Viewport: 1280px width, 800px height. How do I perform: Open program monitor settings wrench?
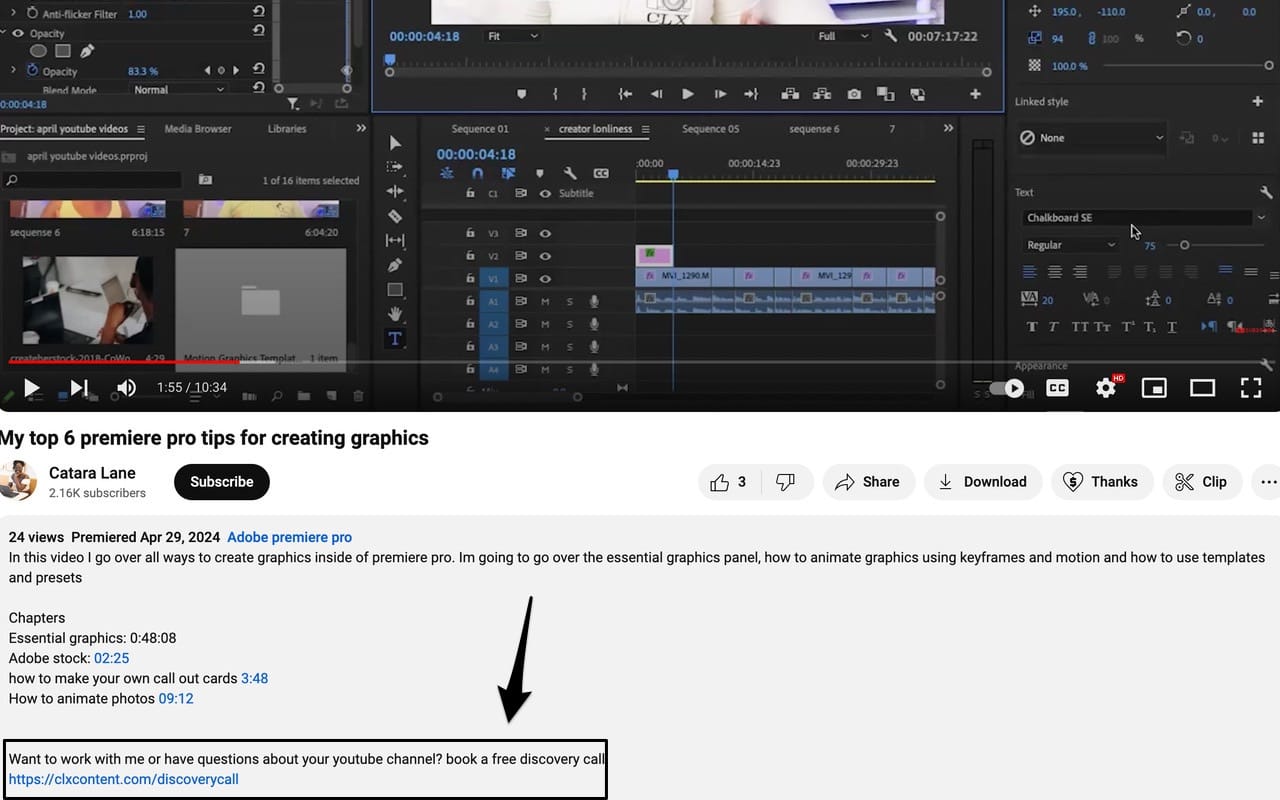891,36
